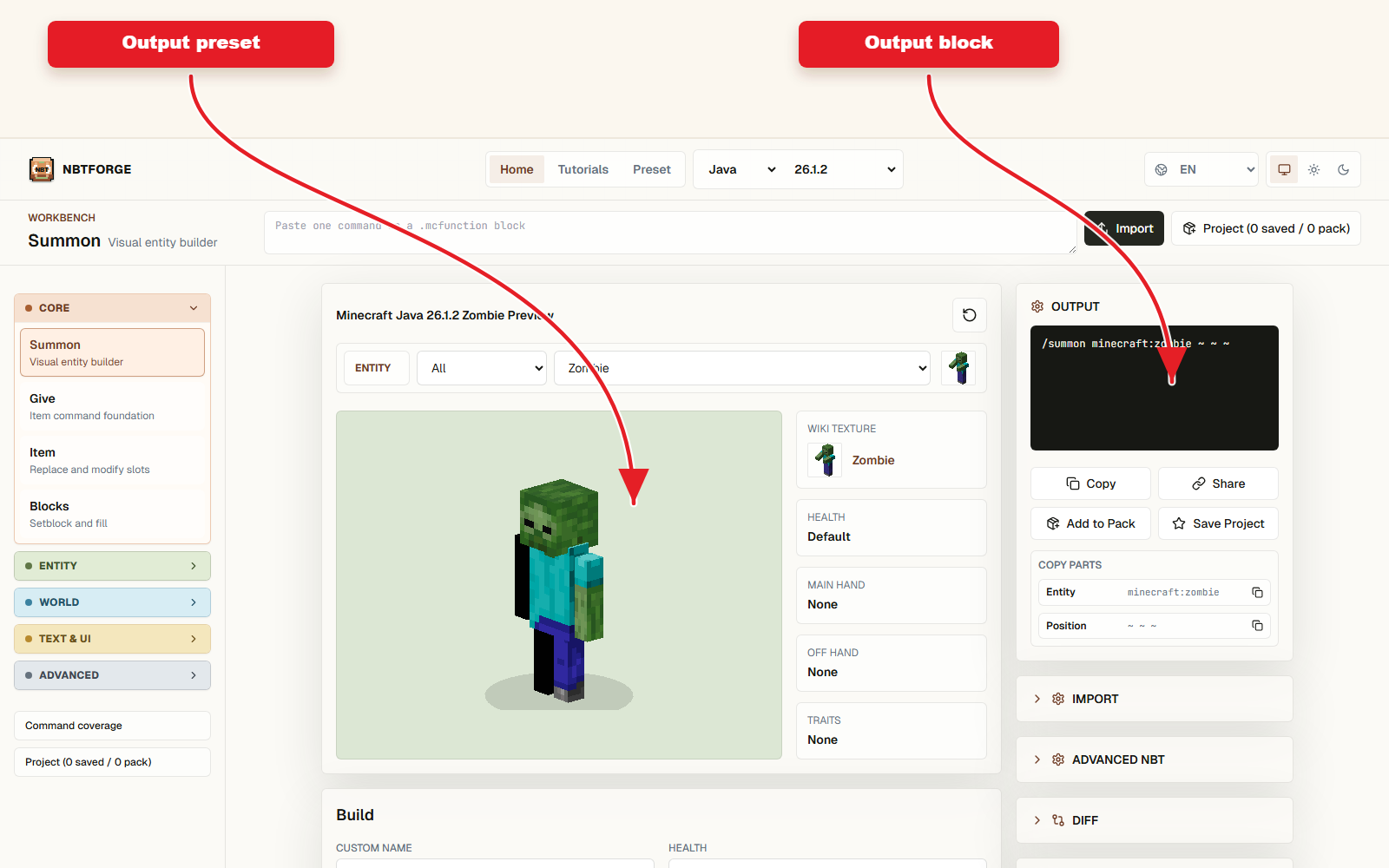This screenshot has height=868, width=1389.
Task: Click the globe language icon
Action: pos(1162,169)
